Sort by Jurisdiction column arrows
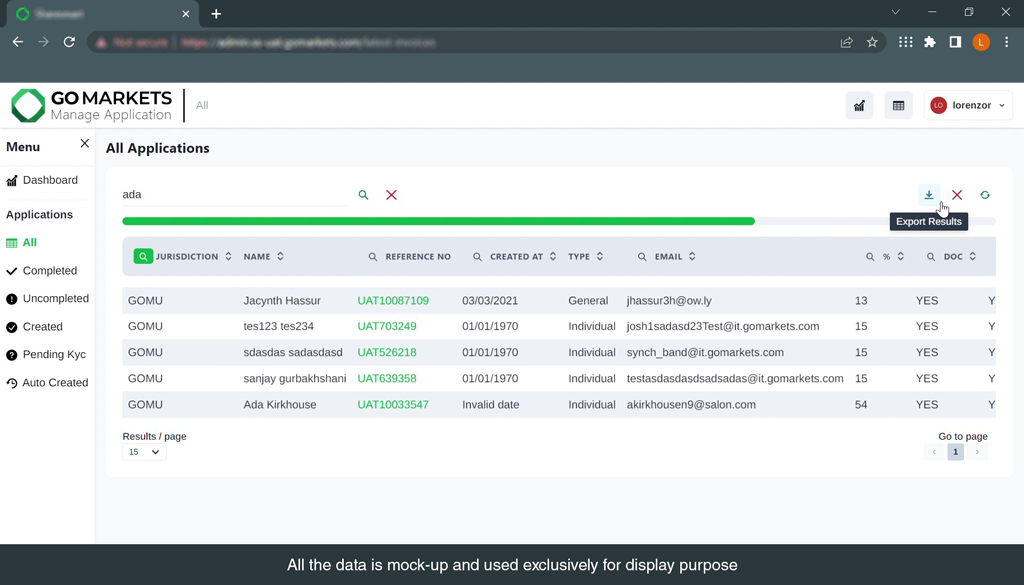 228,256
